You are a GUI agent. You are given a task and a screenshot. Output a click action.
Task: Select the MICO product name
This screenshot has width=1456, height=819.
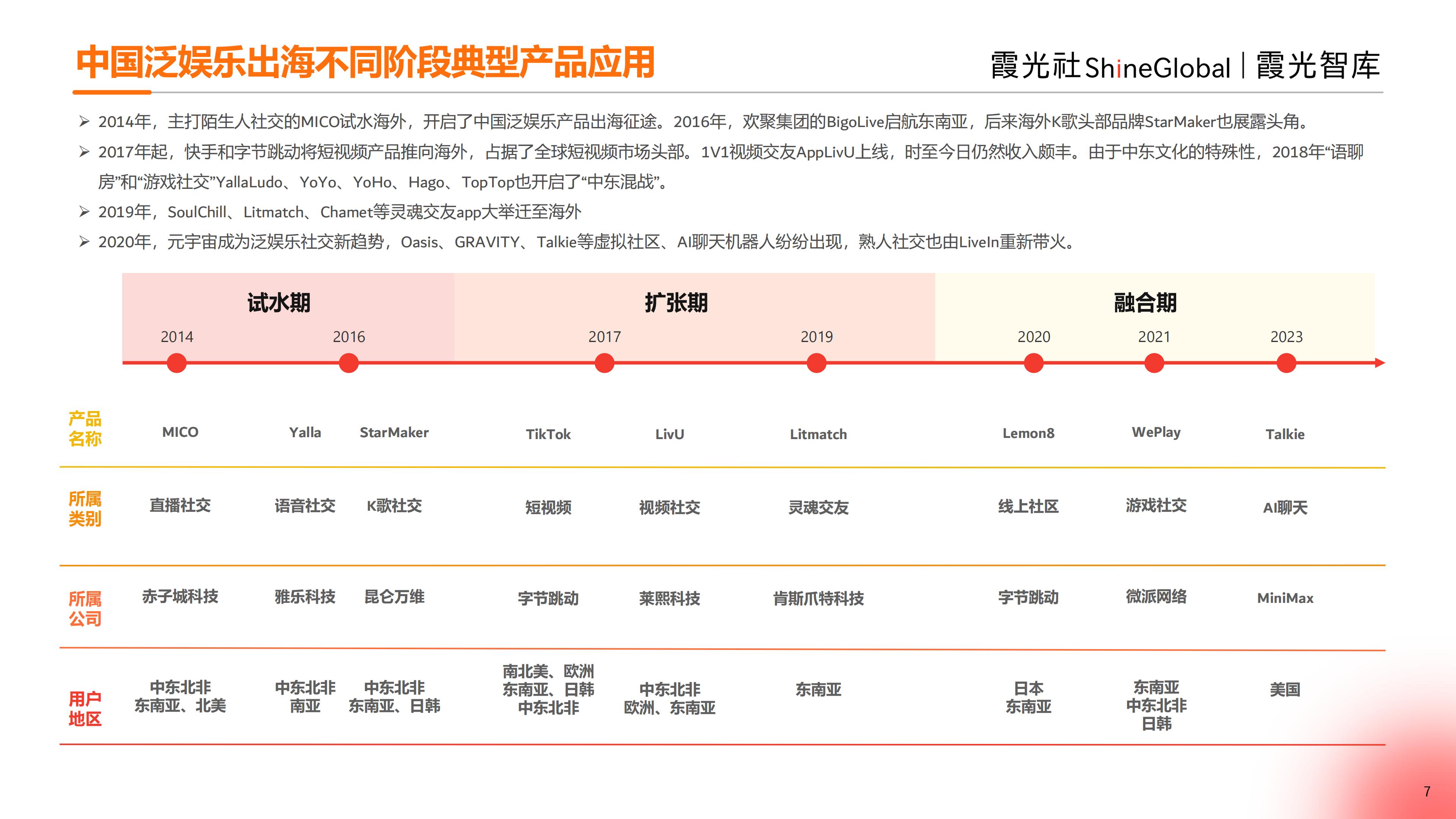(x=180, y=432)
